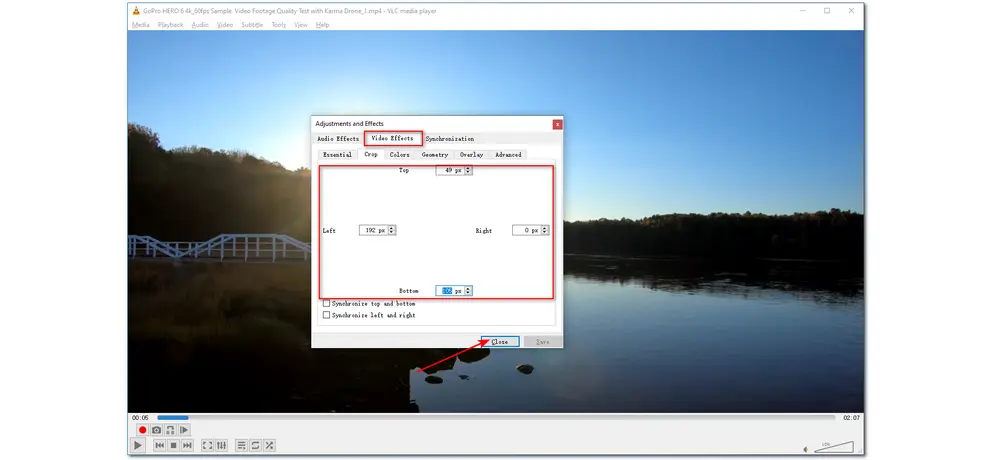
Task: Toggle the playlist view icon
Action: tap(241, 445)
